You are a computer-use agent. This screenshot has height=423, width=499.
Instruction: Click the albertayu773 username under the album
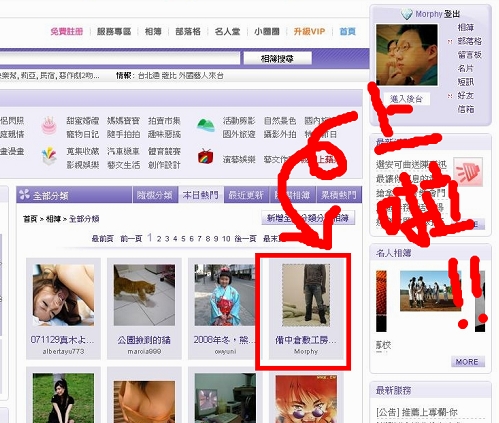pos(63,351)
